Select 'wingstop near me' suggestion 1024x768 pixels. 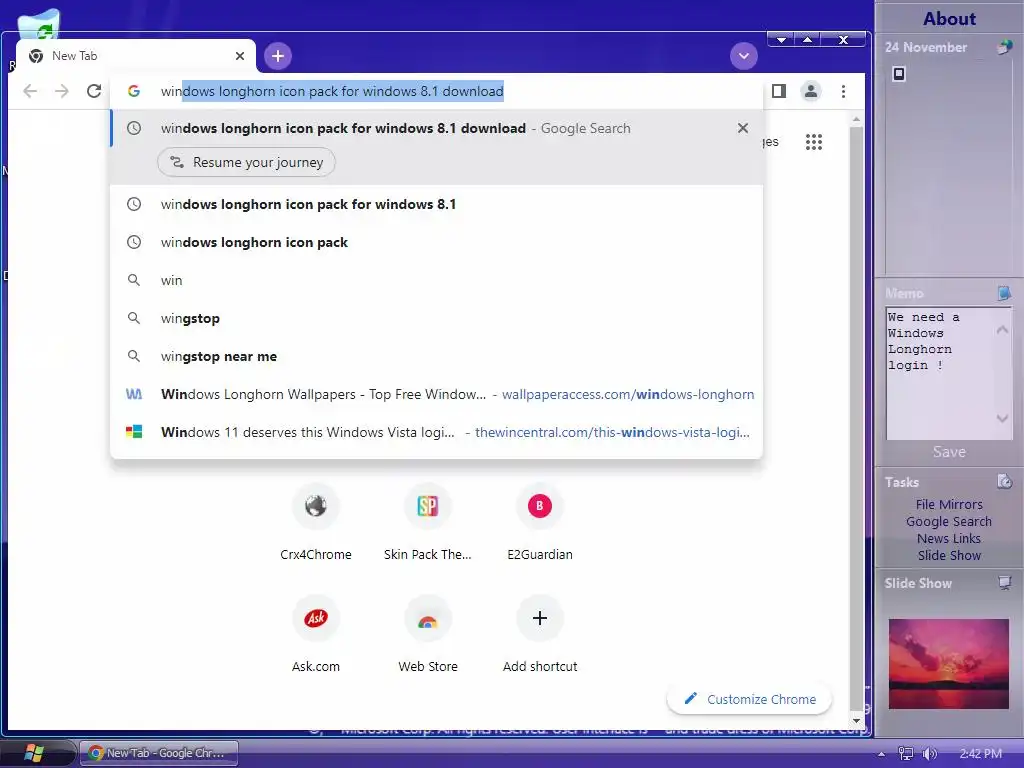tap(436, 357)
